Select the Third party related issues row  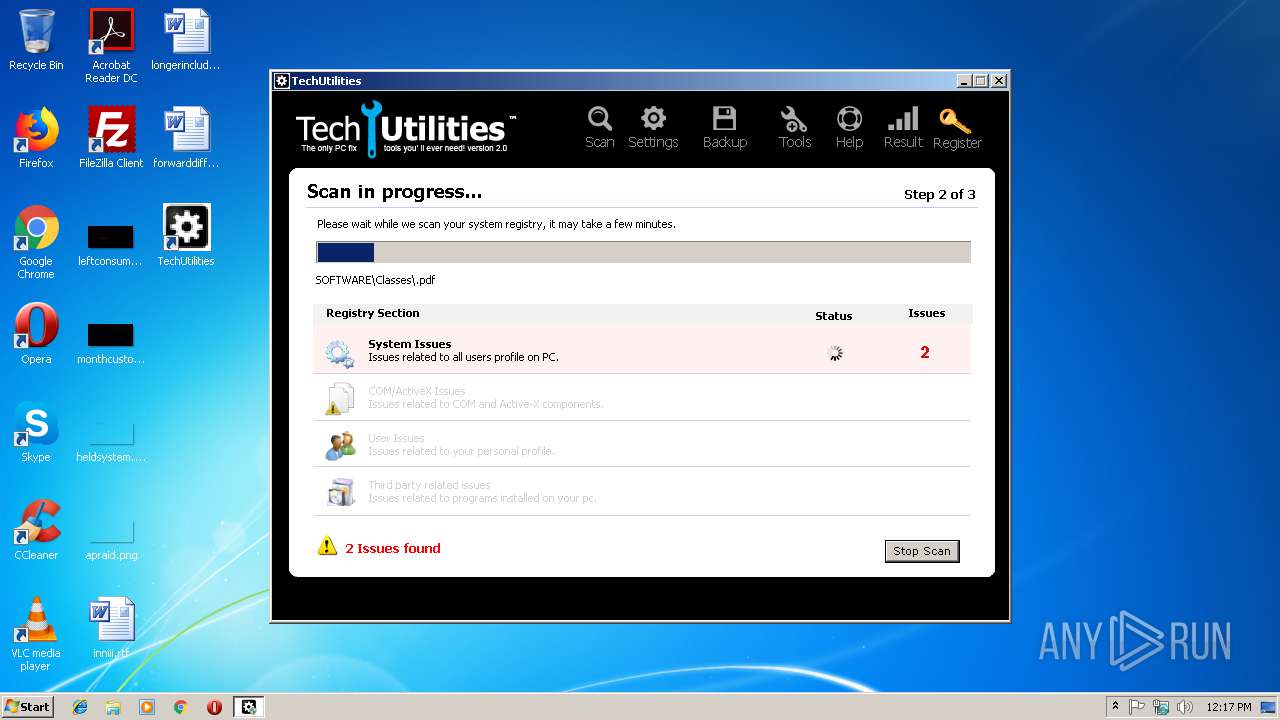(641, 491)
